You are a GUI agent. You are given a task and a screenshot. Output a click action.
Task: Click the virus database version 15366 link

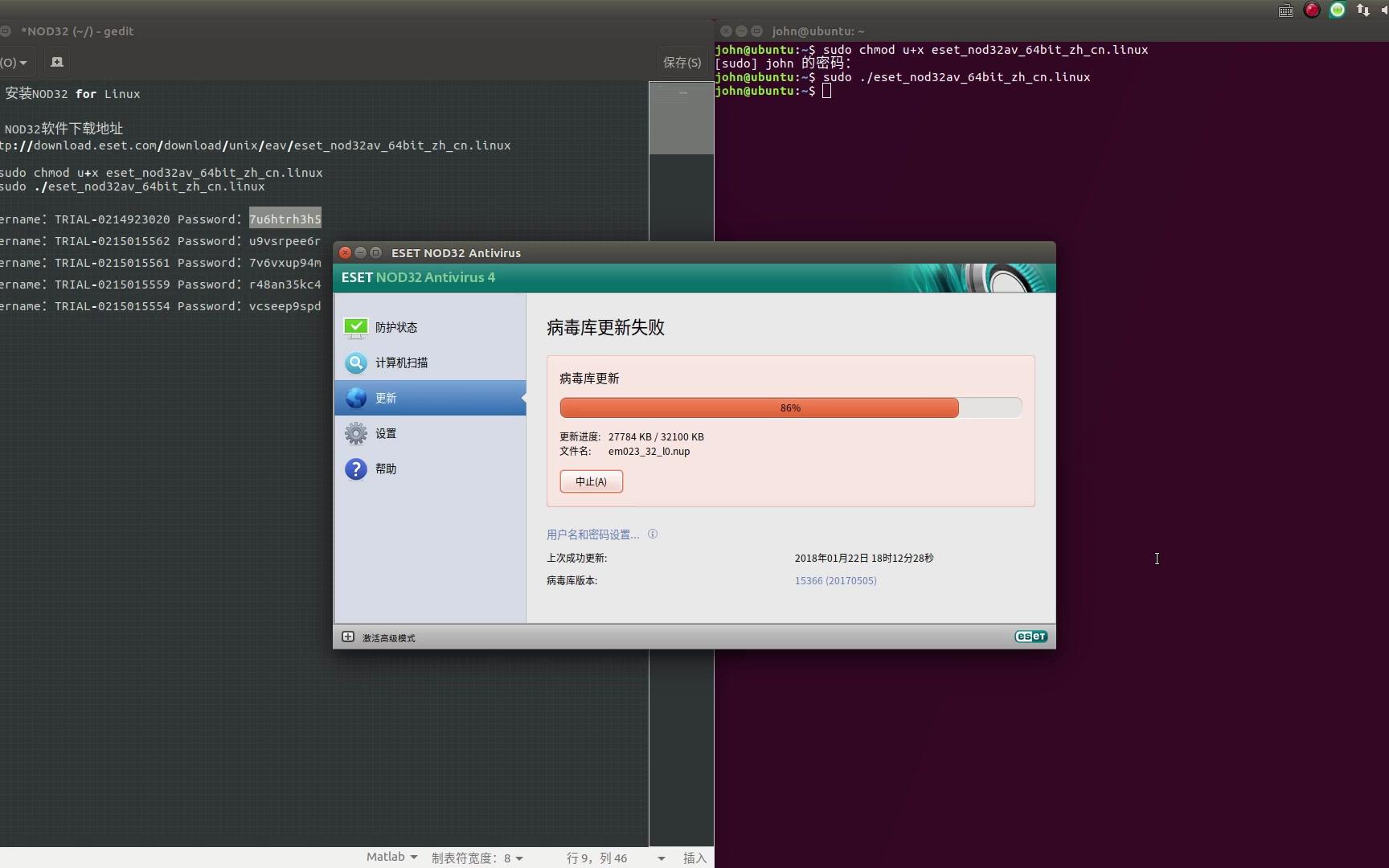[x=835, y=580]
